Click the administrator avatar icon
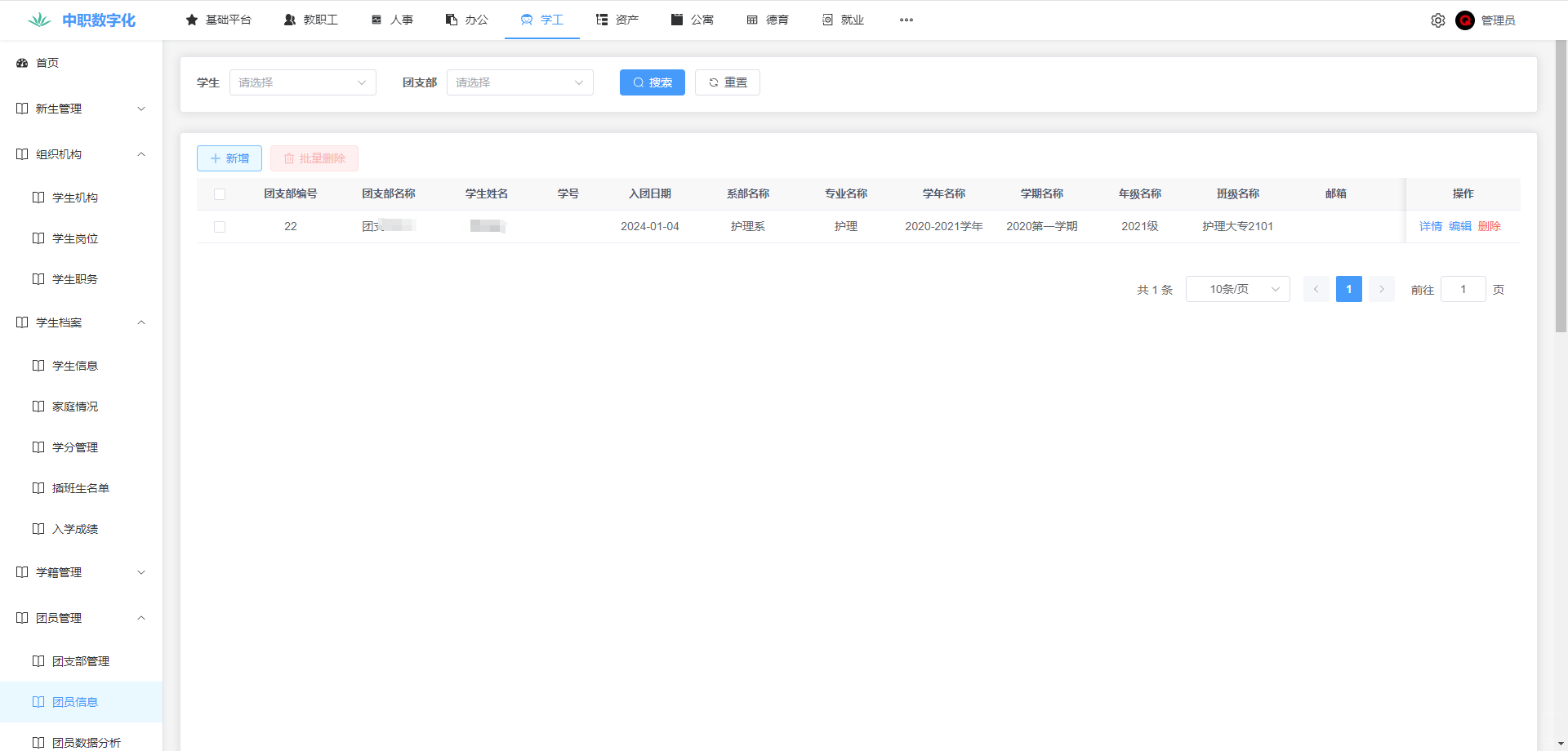 tap(1464, 20)
